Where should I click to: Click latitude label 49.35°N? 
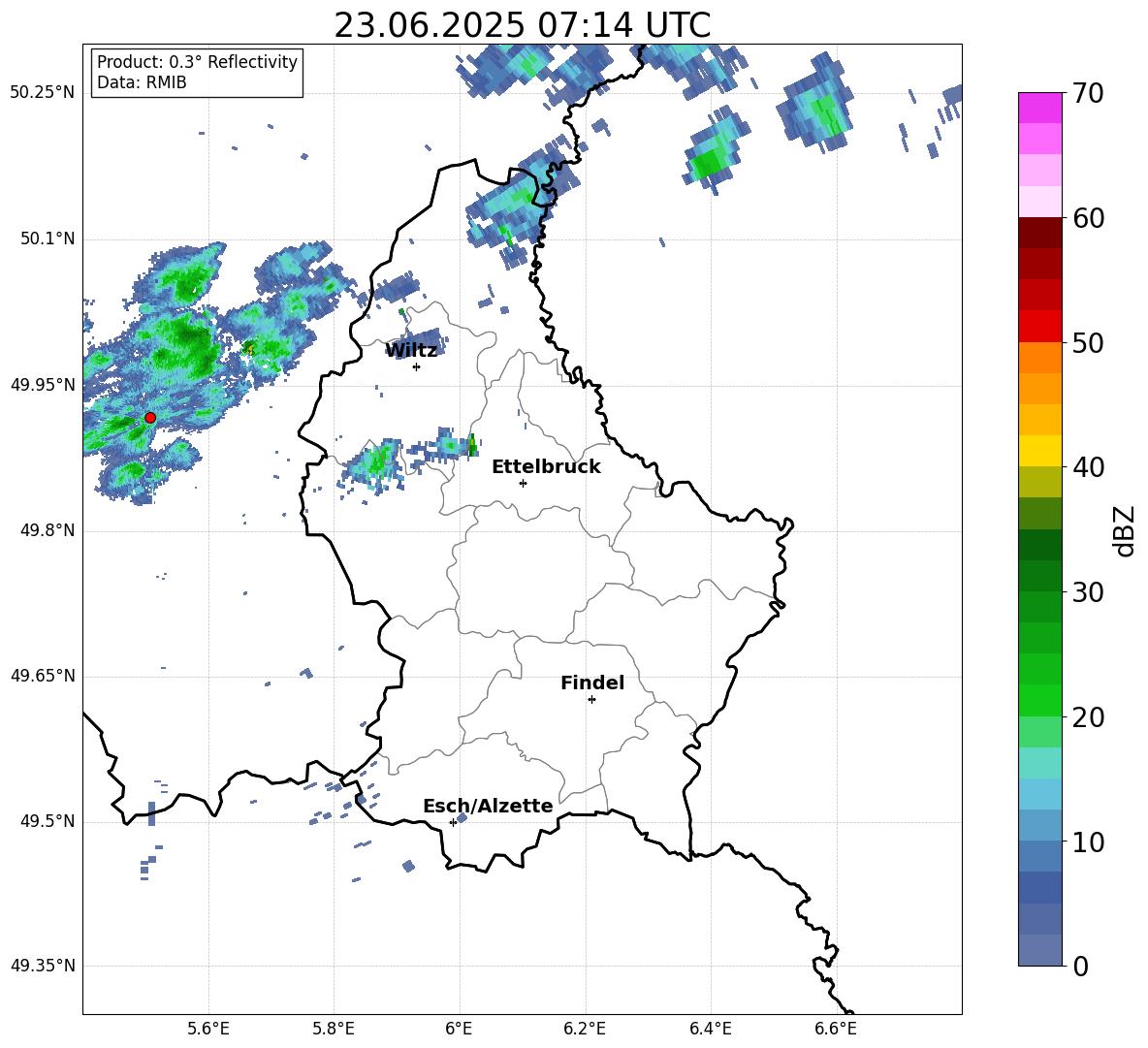point(43,966)
